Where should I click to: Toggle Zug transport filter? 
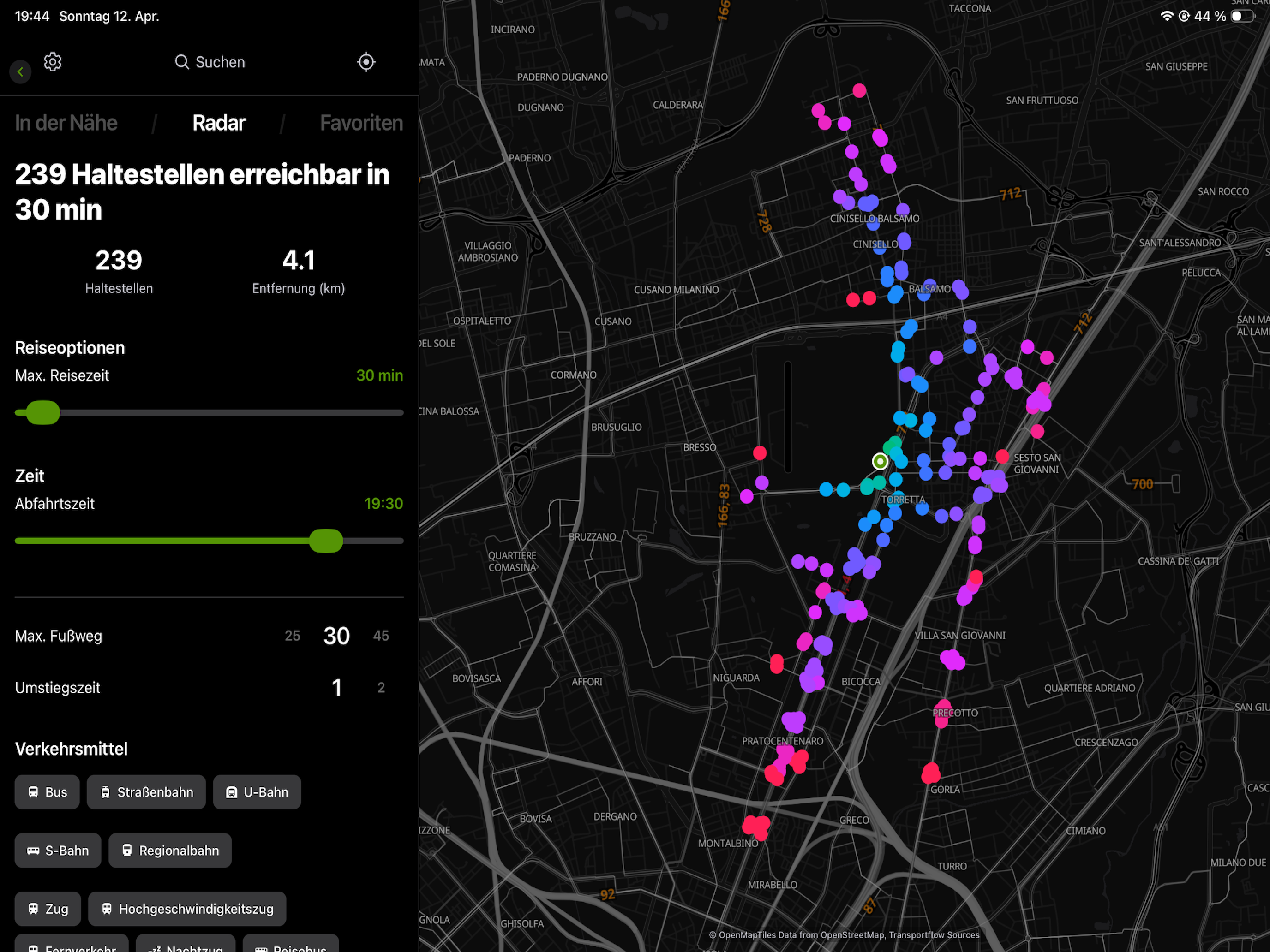[48, 908]
